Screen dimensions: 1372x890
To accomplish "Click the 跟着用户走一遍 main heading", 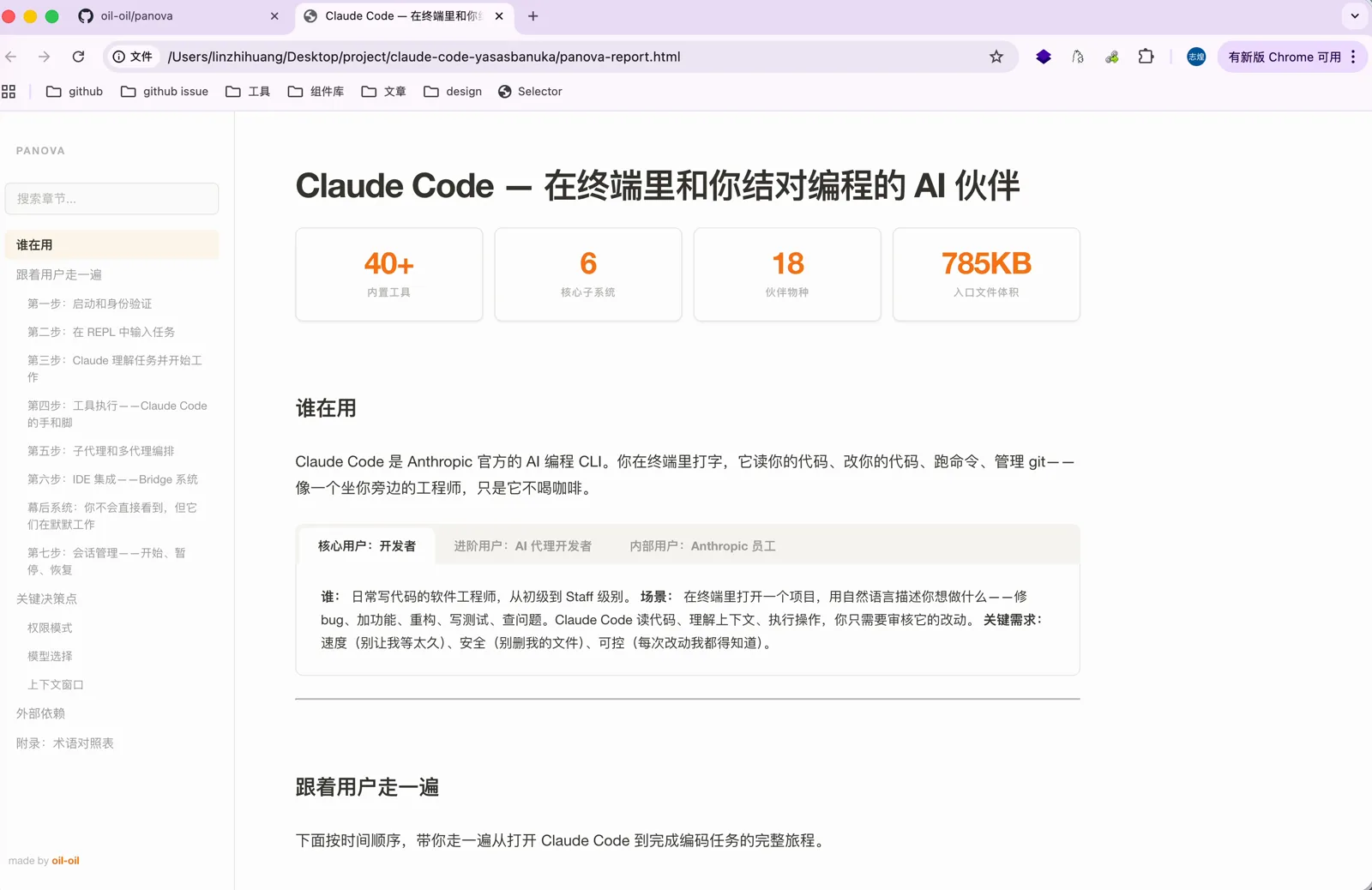I will pyautogui.click(x=367, y=787).
